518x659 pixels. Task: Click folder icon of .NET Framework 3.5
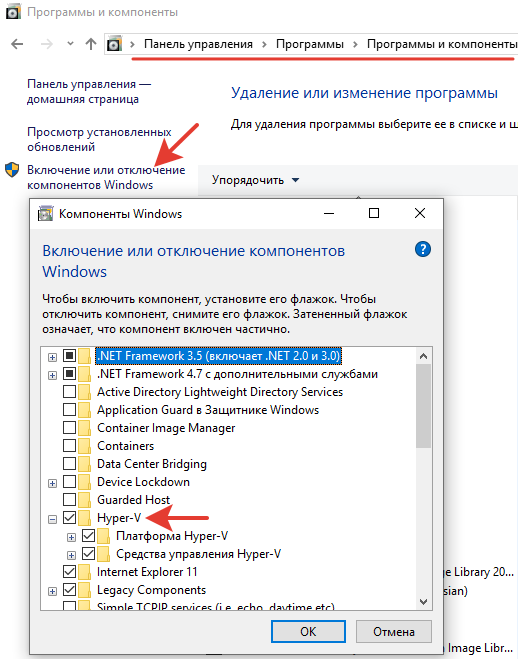tap(84, 356)
